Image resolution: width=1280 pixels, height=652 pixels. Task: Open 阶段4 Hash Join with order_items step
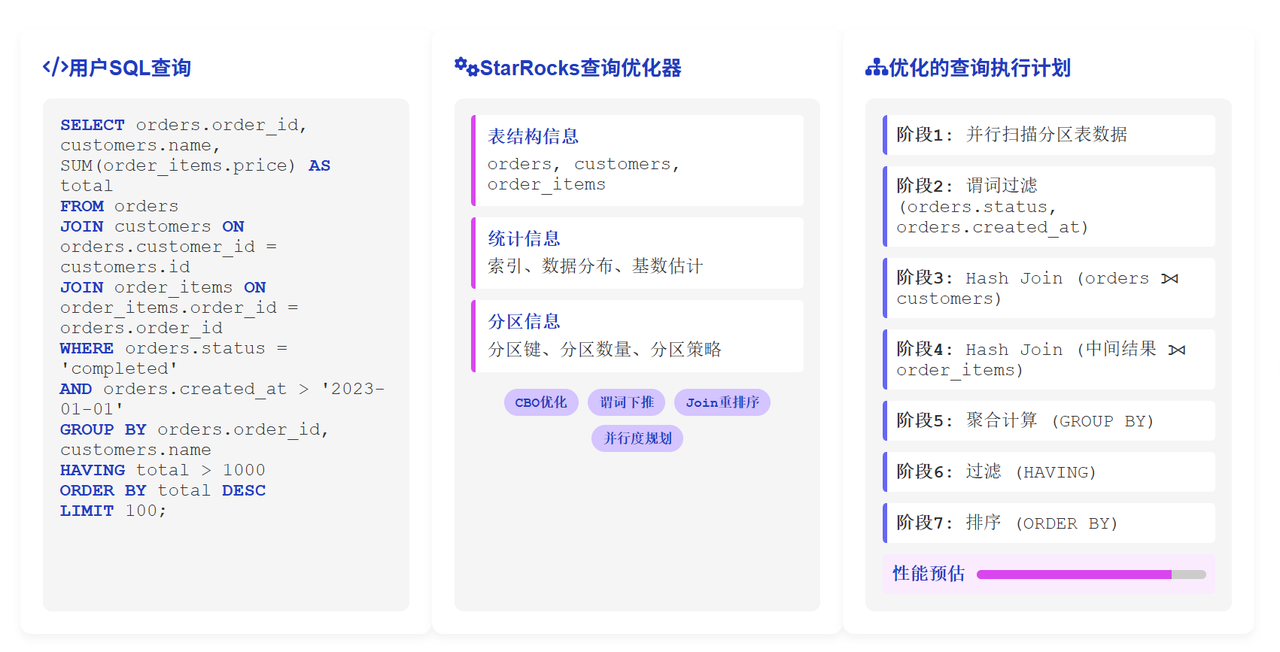pyautogui.click(x=1049, y=359)
